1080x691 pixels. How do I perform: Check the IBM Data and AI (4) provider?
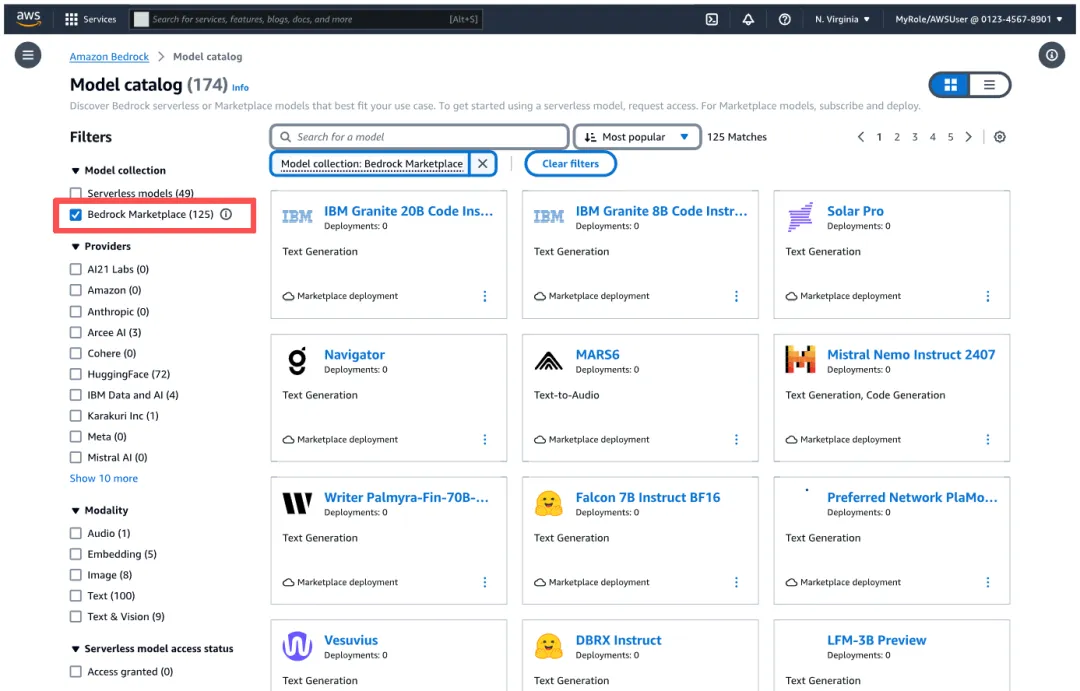76,395
